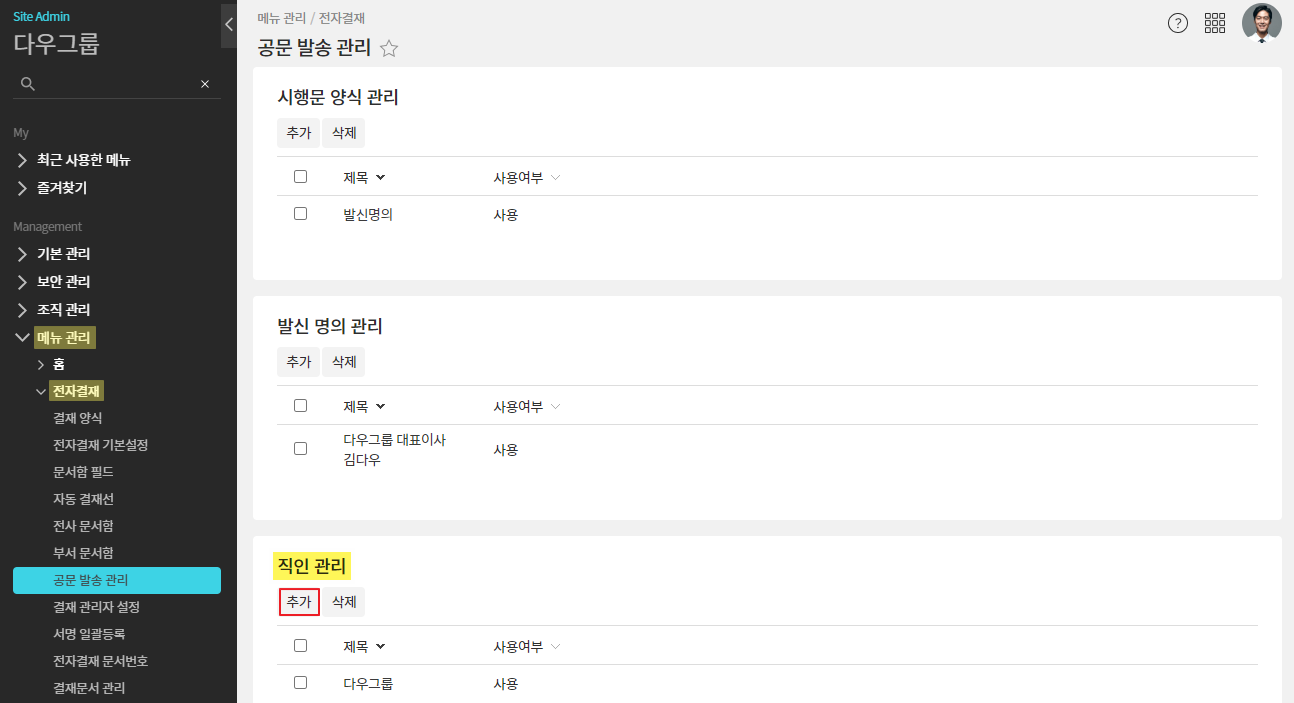Image resolution: width=1294 pixels, height=703 pixels.
Task: Sort by 제목 arrow in 시행문 양식 table
Action: (x=380, y=177)
